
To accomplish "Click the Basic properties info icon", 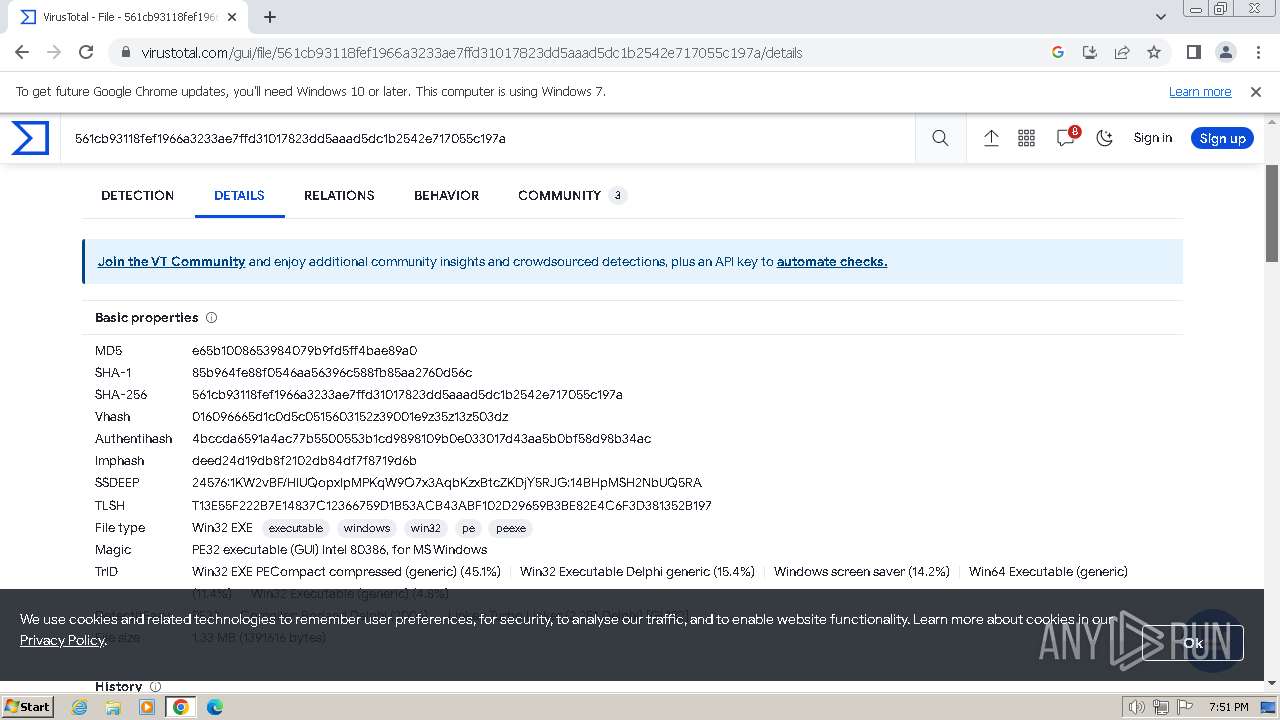I will (211, 318).
